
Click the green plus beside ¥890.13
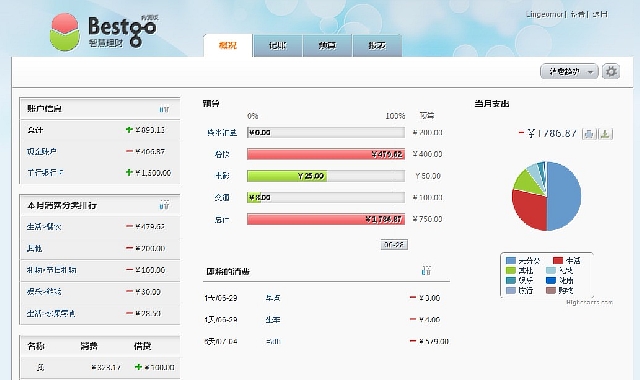click(129, 130)
